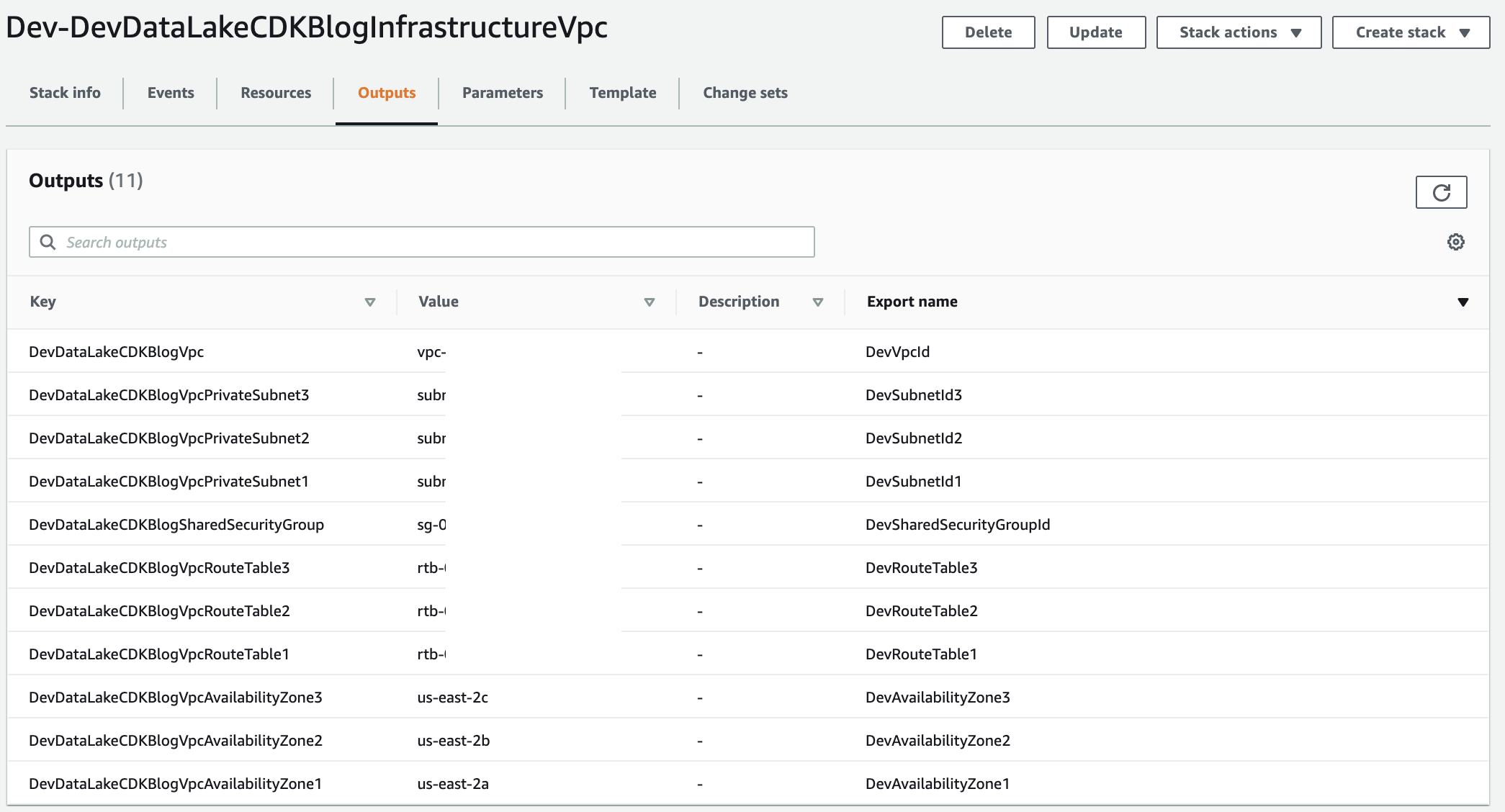Click the Delete stack button
This screenshot has height=812, width=1505.
click(x=988, y=32)
